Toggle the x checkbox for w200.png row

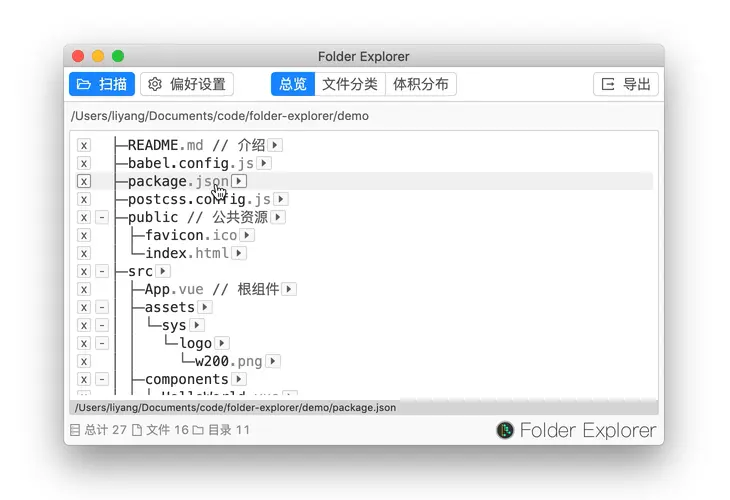pyautogui.click(x=84, y=361)
